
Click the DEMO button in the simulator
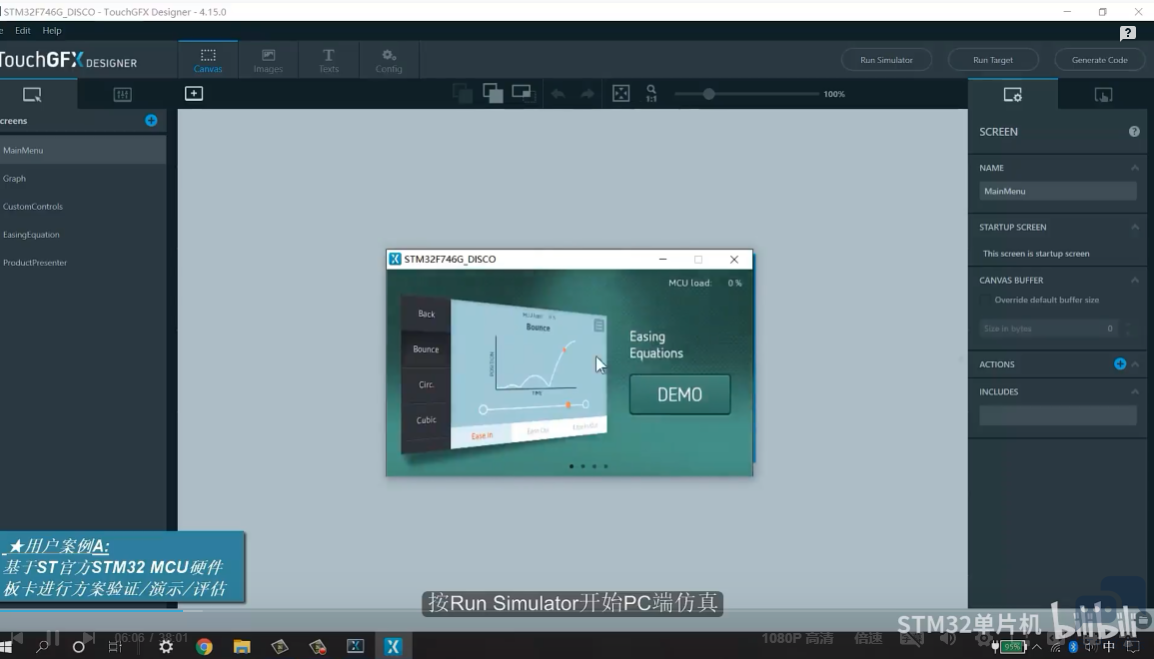679,395
